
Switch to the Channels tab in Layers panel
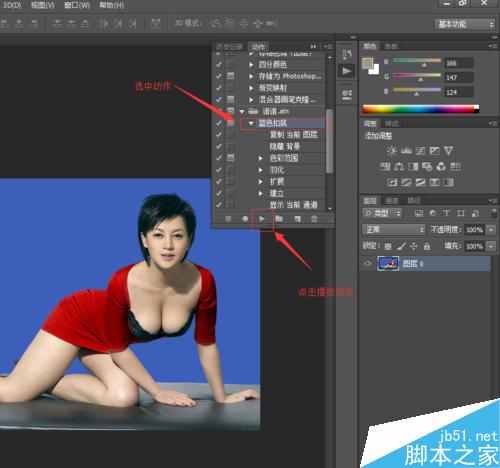pyautogui.click(x=392, y=201)
